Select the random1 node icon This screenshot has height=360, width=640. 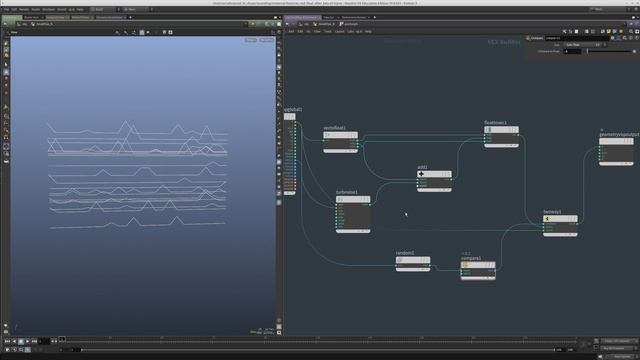point(400,260)
